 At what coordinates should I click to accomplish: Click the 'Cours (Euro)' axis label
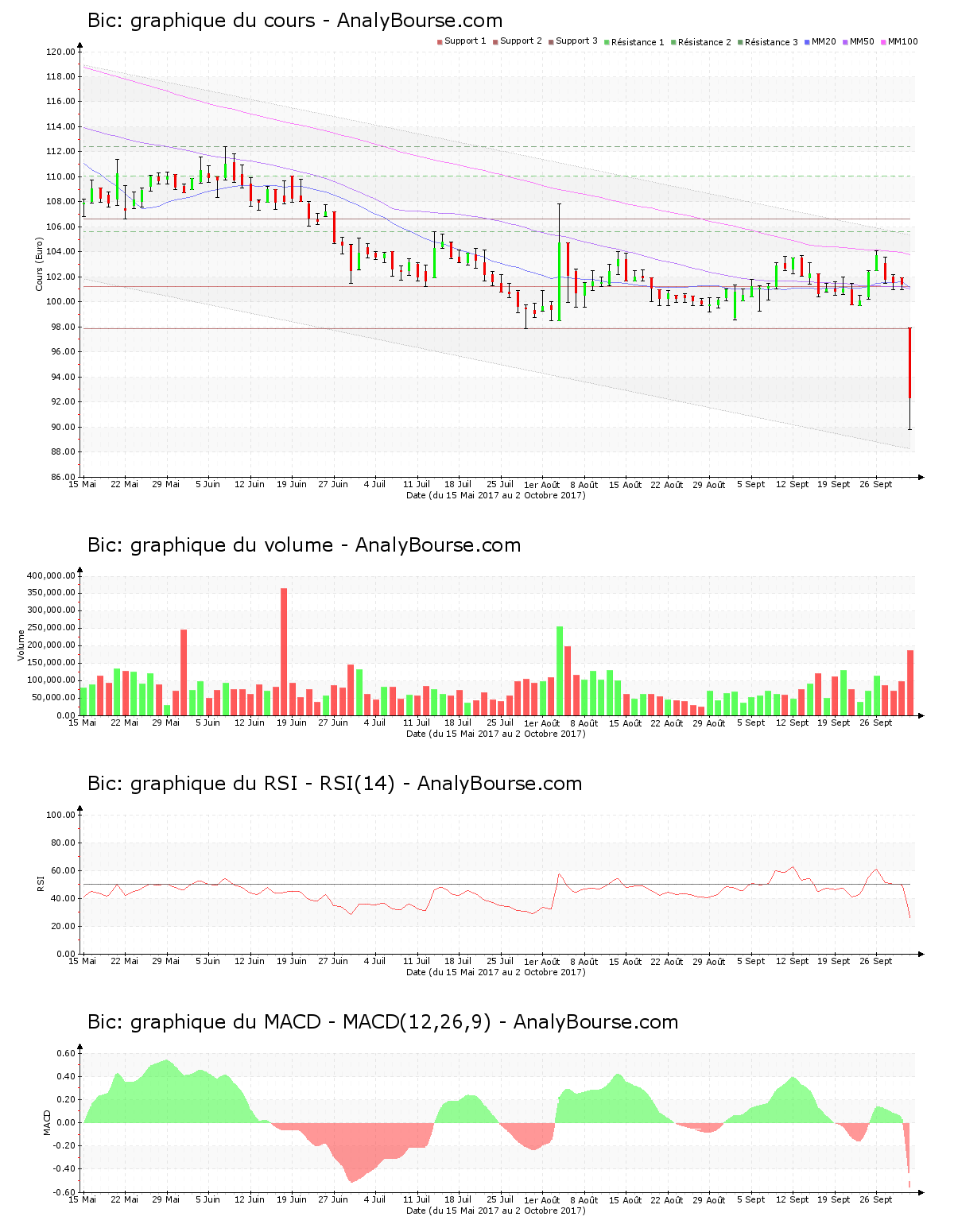tap(39, 264)
